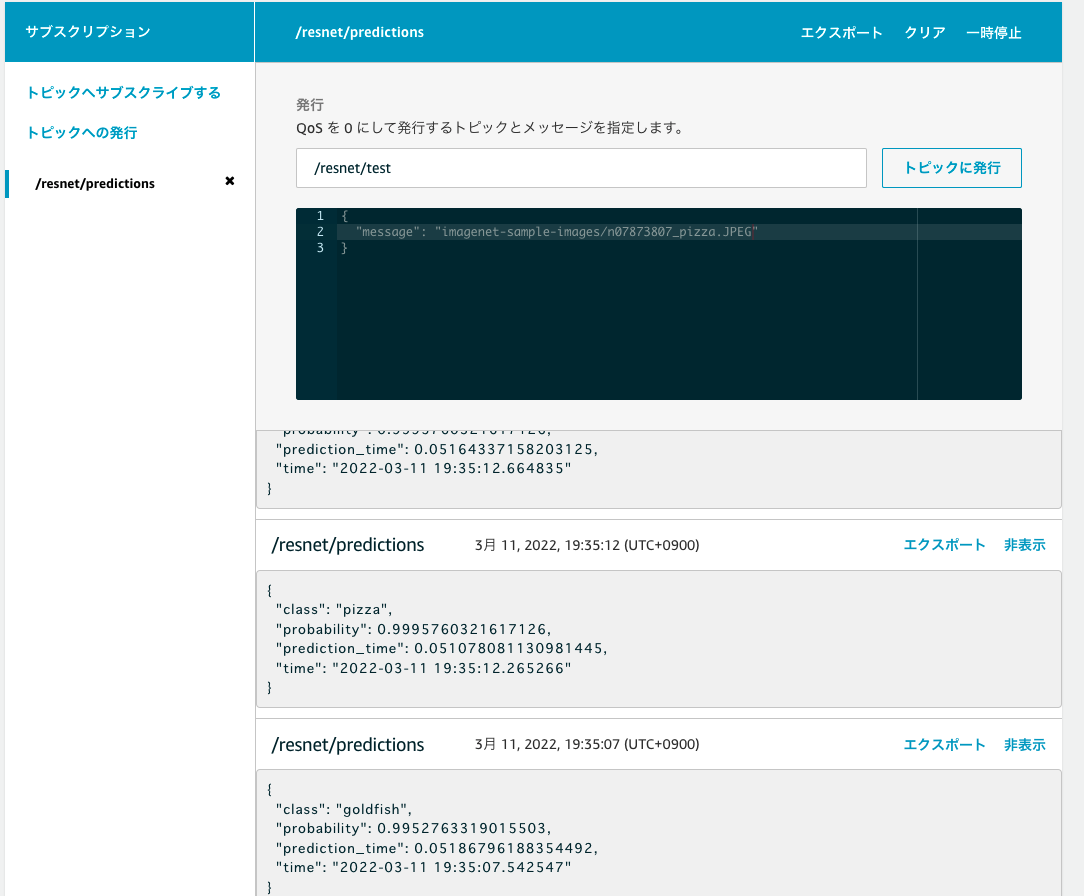This screenshot has width=1084, height=896.
Task: Click line number 3 in the editor gutter
Action: point(320,248)
